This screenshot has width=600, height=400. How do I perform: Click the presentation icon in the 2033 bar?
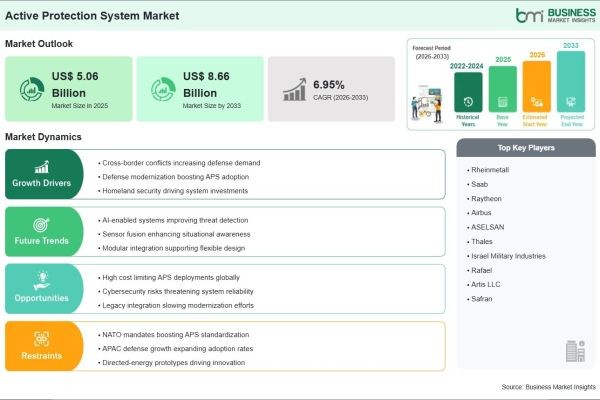tap(571, 102)
